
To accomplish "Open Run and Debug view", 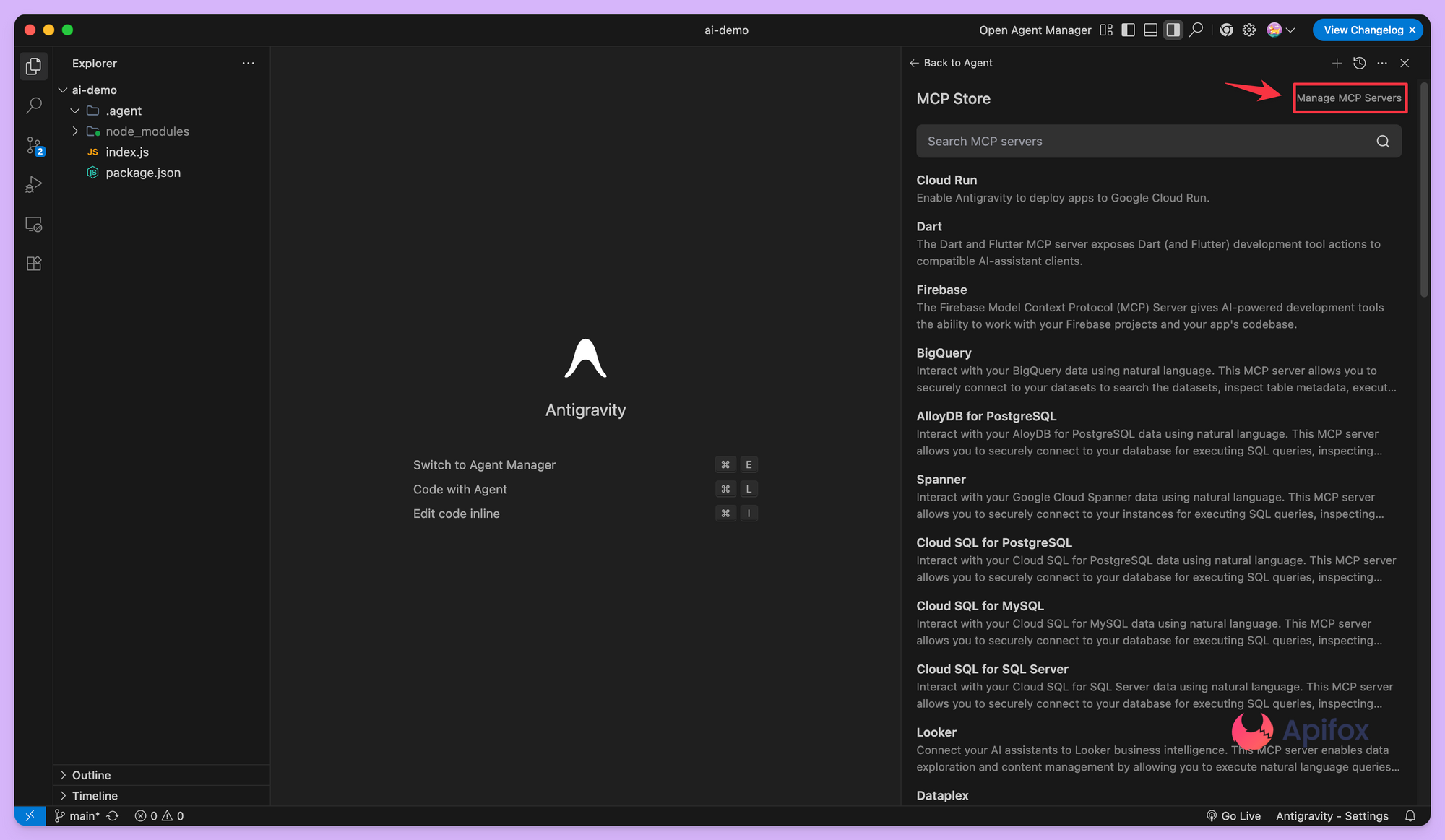I will pyautogui.click(x=34, y=185).
